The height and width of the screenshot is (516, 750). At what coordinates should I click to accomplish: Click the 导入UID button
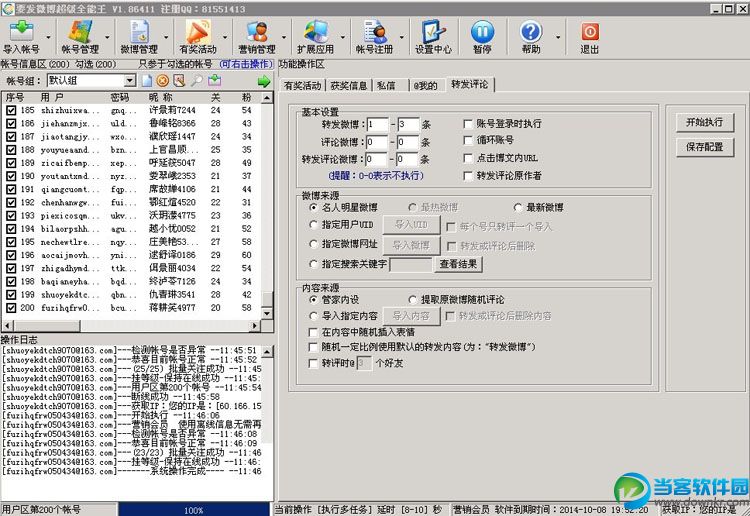(411, 224)
